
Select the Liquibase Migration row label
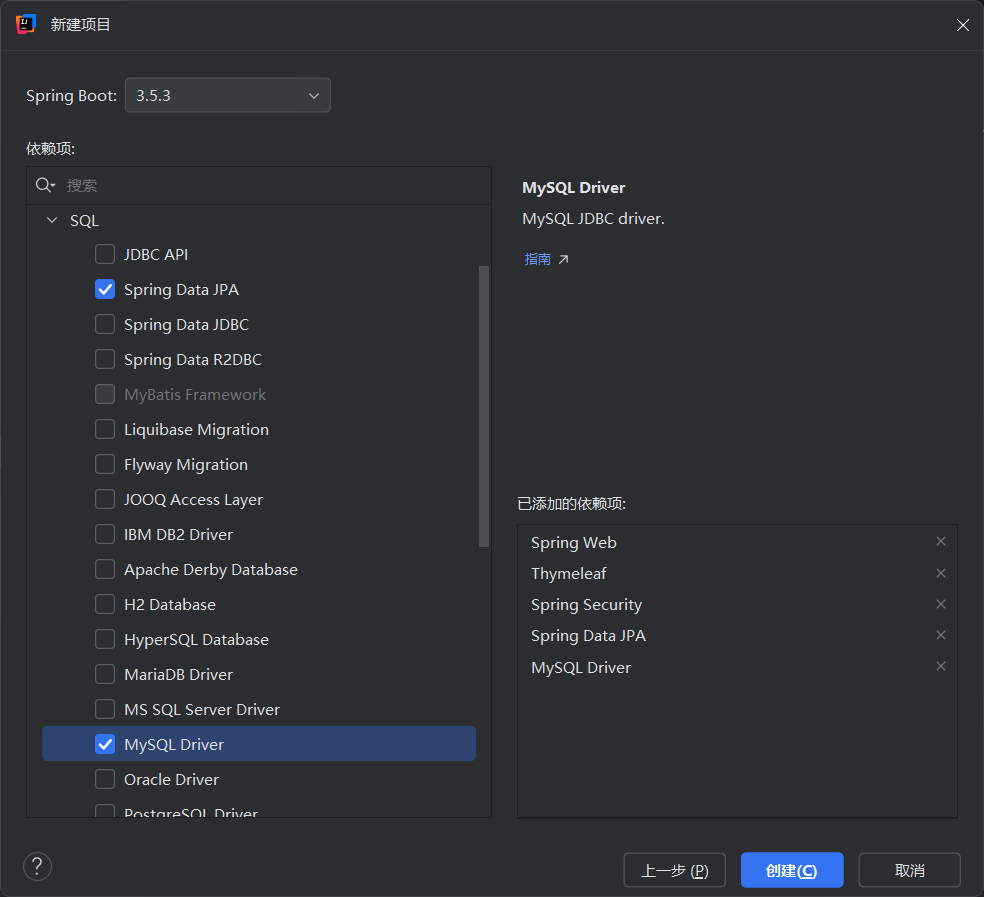point(196,430)
